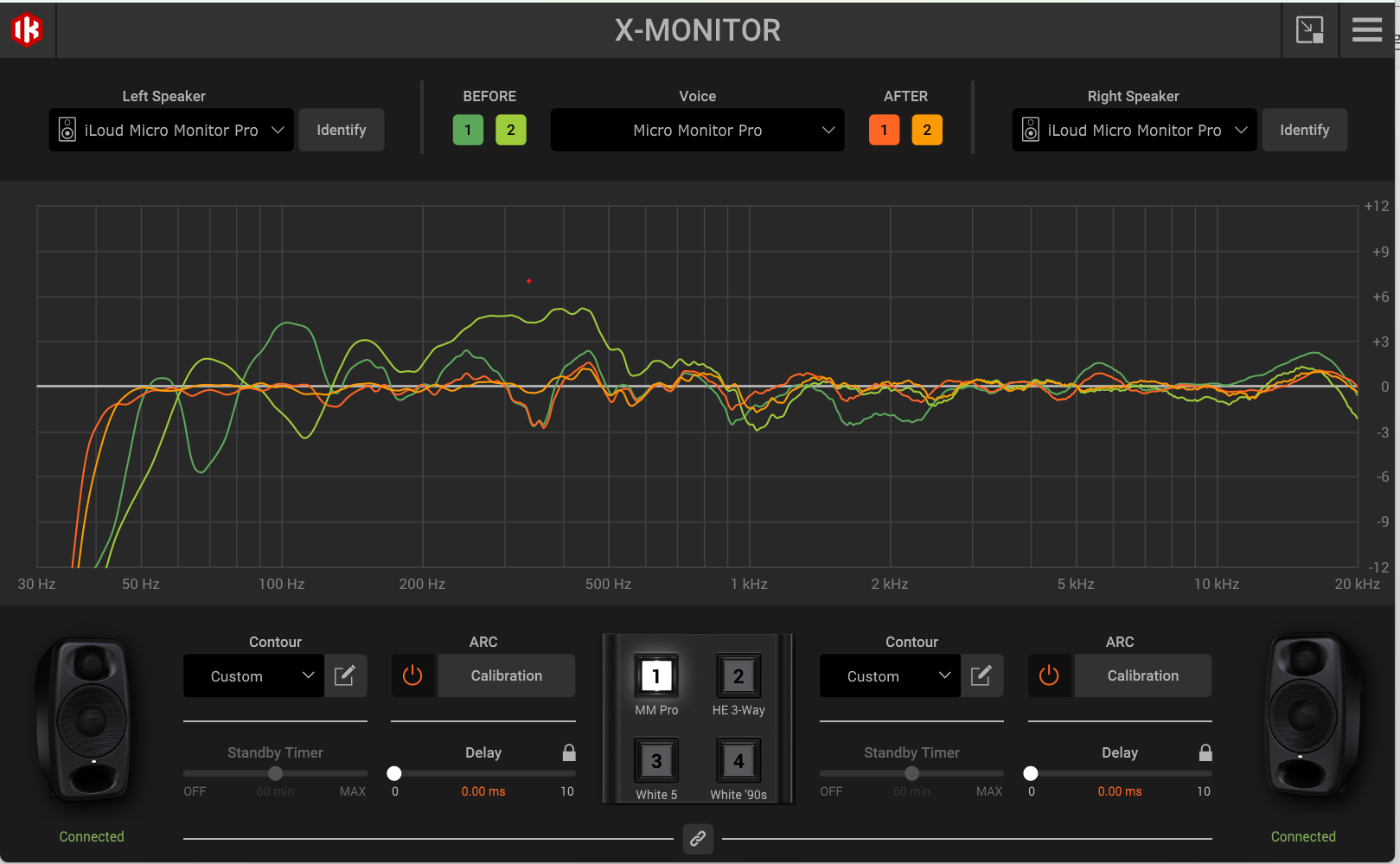Select voice preset 2 HE 3-Way

738,676
